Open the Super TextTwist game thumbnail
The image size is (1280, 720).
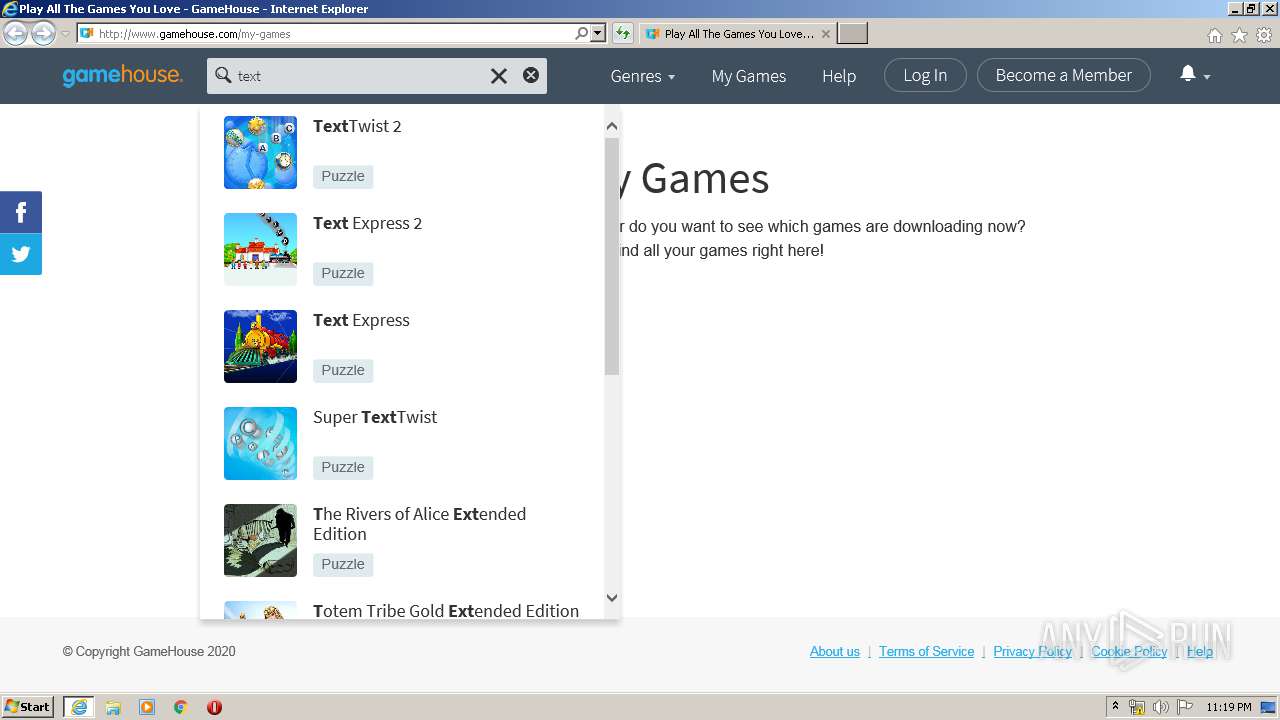[260, 443]
